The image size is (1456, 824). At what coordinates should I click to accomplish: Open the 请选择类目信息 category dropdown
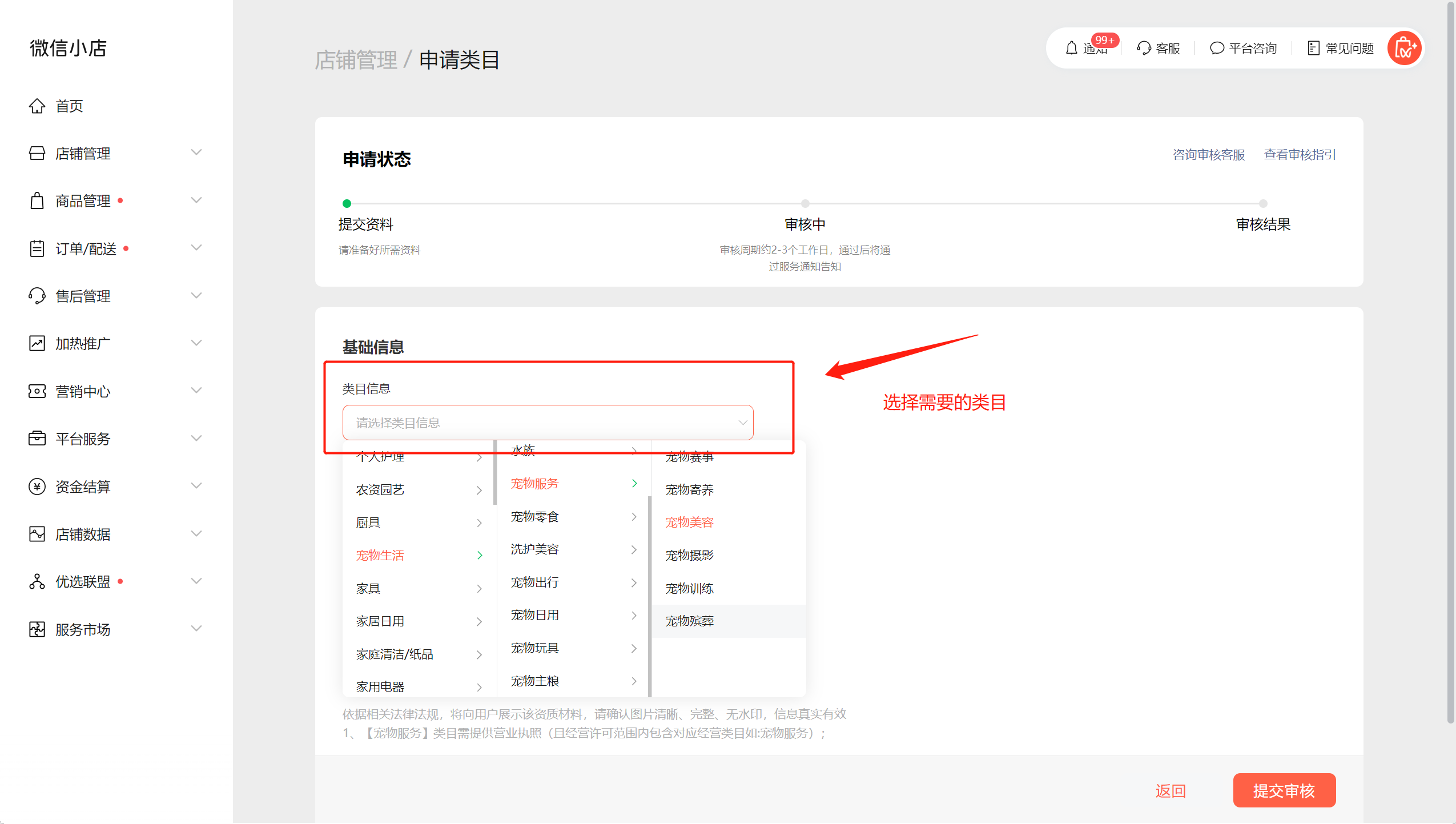coord(548,423)
